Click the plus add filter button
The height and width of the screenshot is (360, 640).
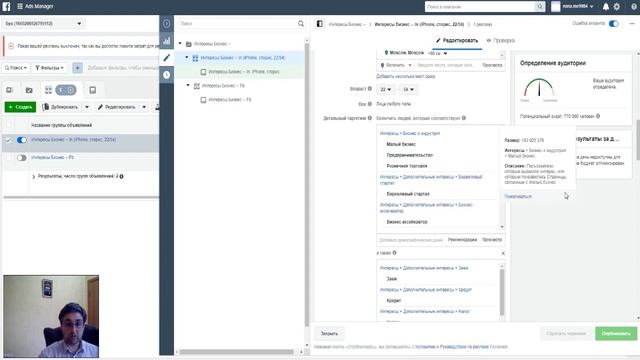pyautogui.click(x=77, y=68)
